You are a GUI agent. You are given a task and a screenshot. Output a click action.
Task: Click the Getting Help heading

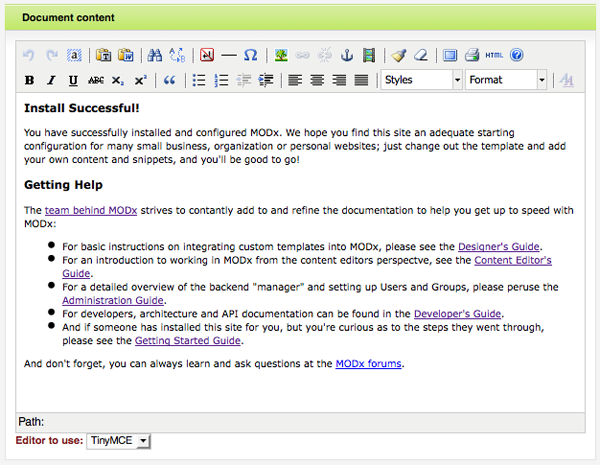click(x=63, y=185)
